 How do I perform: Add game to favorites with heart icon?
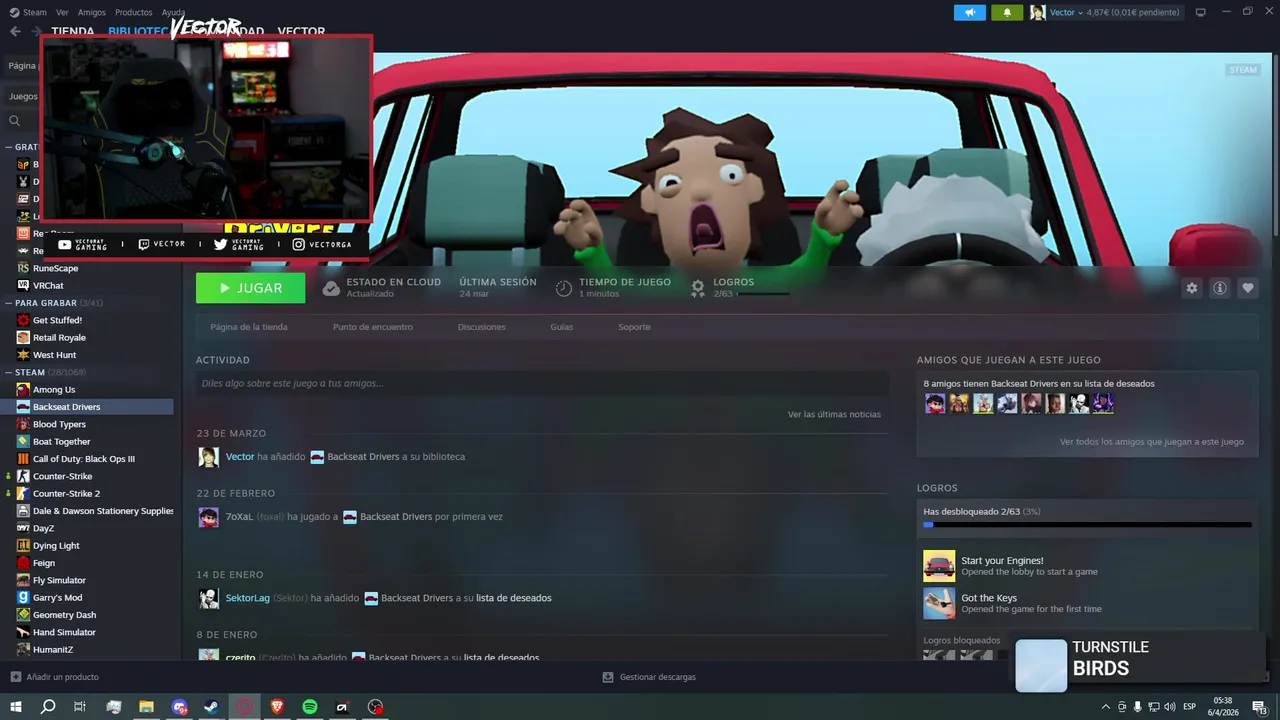(x=1247, y=288)
